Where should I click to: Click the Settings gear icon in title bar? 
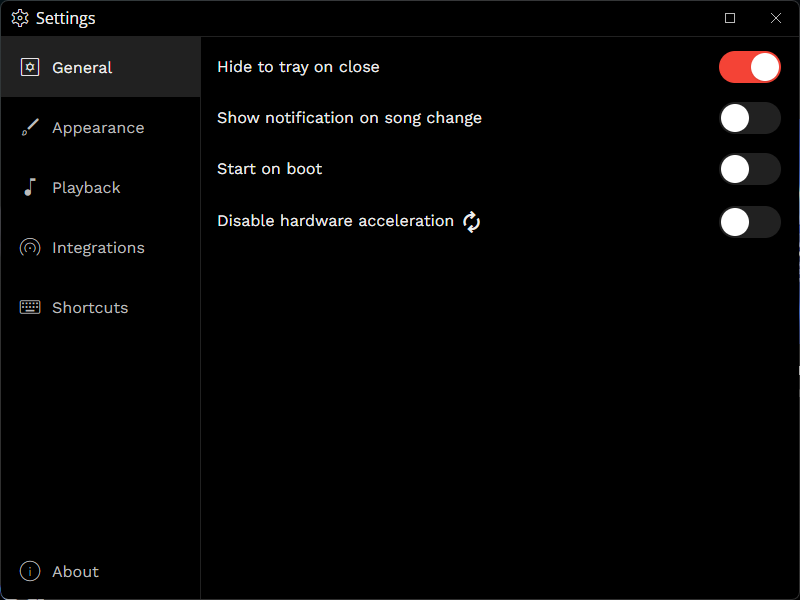(20, 18)
